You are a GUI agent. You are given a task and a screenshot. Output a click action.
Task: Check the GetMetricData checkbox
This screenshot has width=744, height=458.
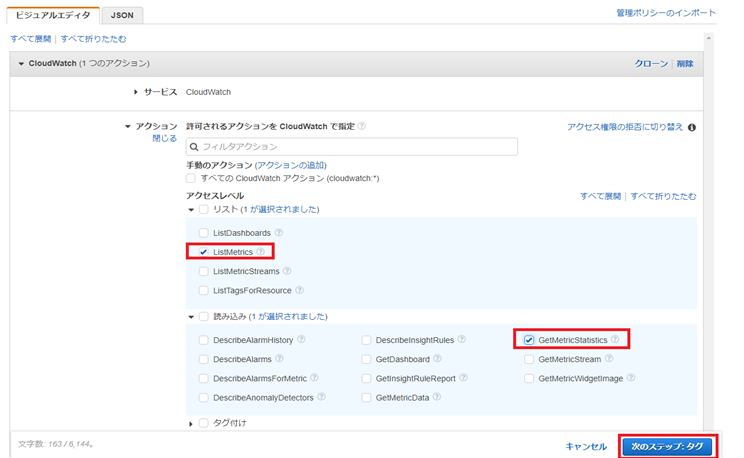tap(366, 398)
